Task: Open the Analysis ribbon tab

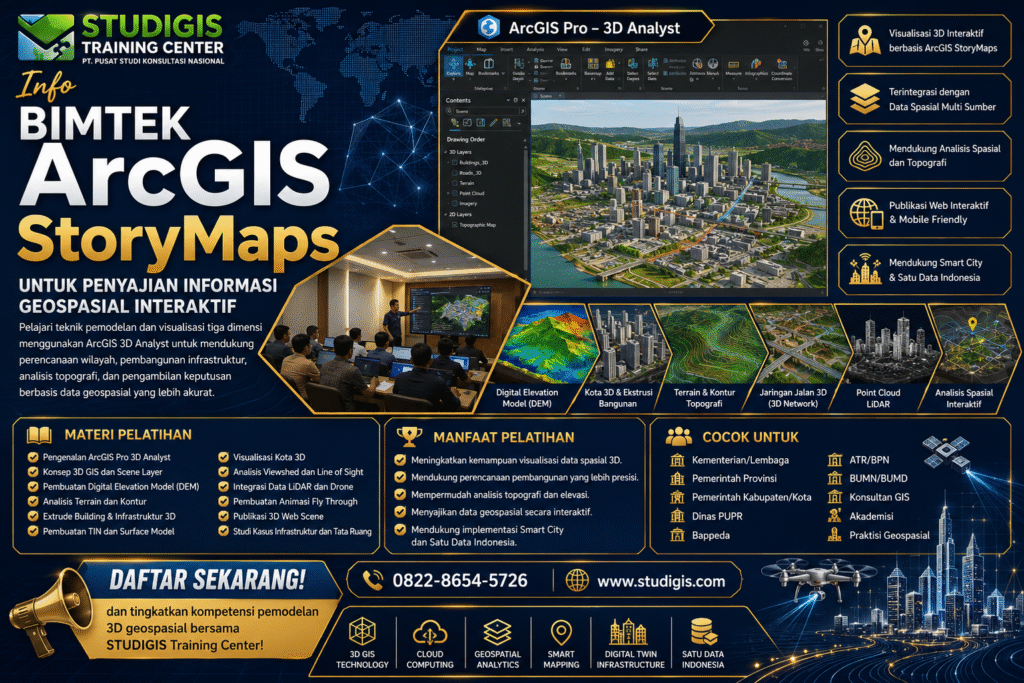Action: pyautogui.click(x=536, y=50)
